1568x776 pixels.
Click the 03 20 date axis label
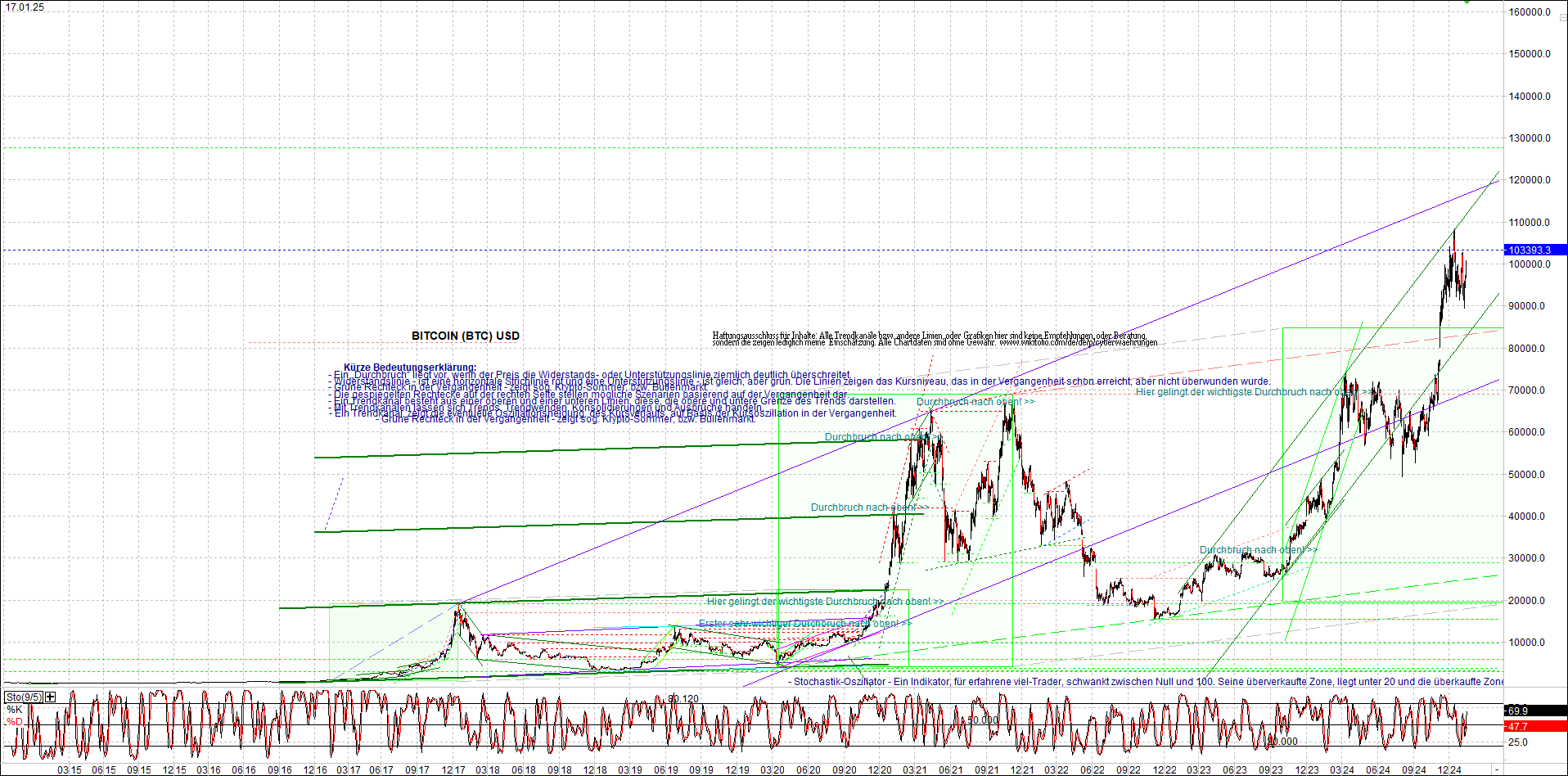(773, 769)
